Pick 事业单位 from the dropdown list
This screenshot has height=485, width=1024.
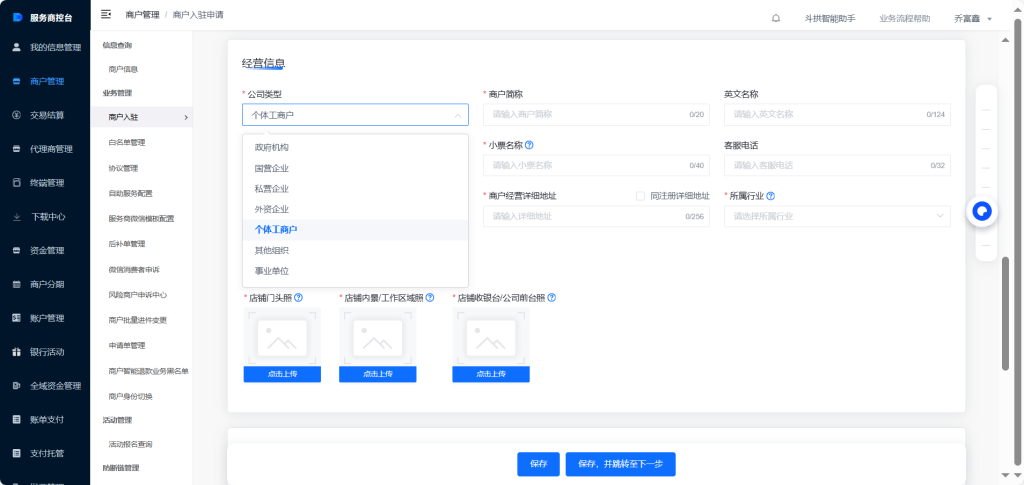click(x=355, y=271)
